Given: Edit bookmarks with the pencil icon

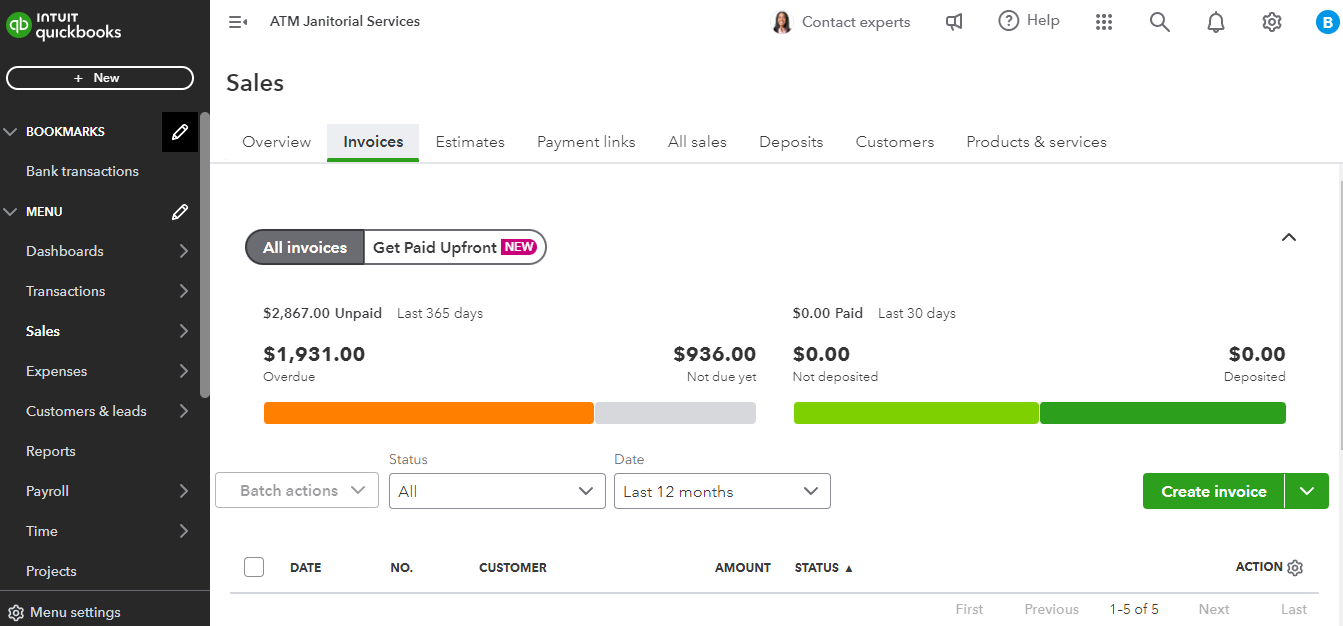Looking at the screenshot, I should coord(180,132).
